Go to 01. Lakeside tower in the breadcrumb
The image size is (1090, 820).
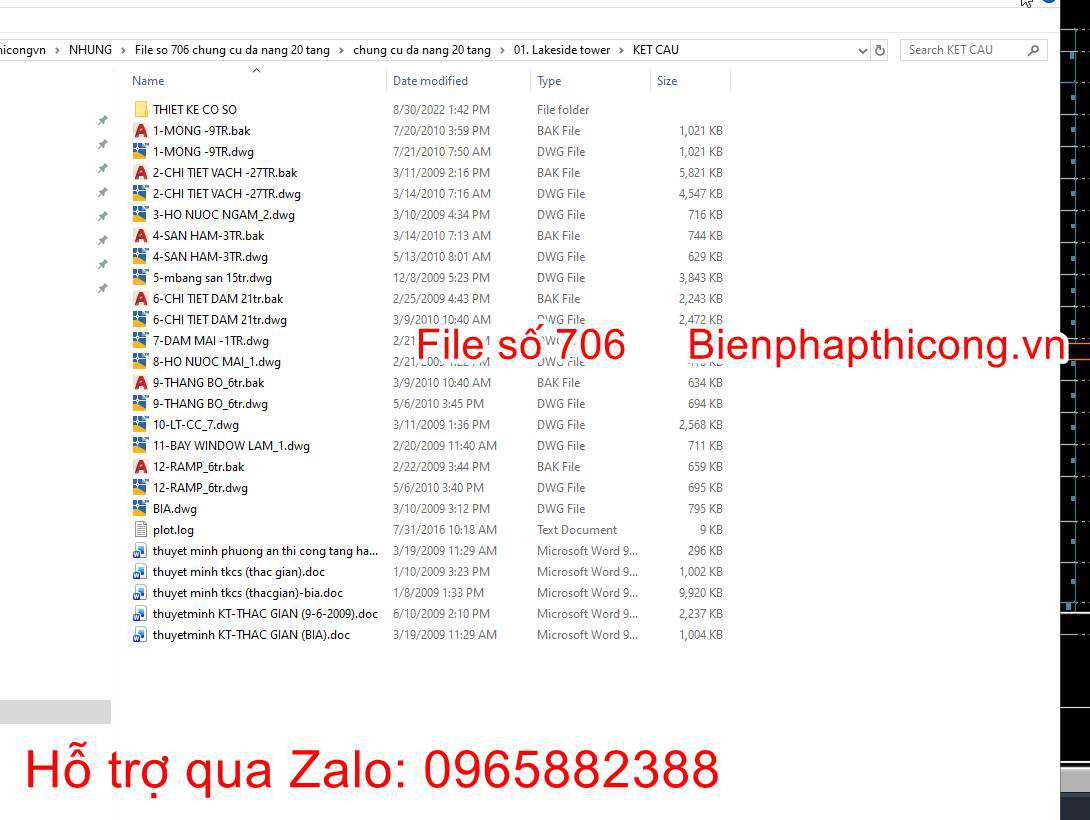point(561,50)
